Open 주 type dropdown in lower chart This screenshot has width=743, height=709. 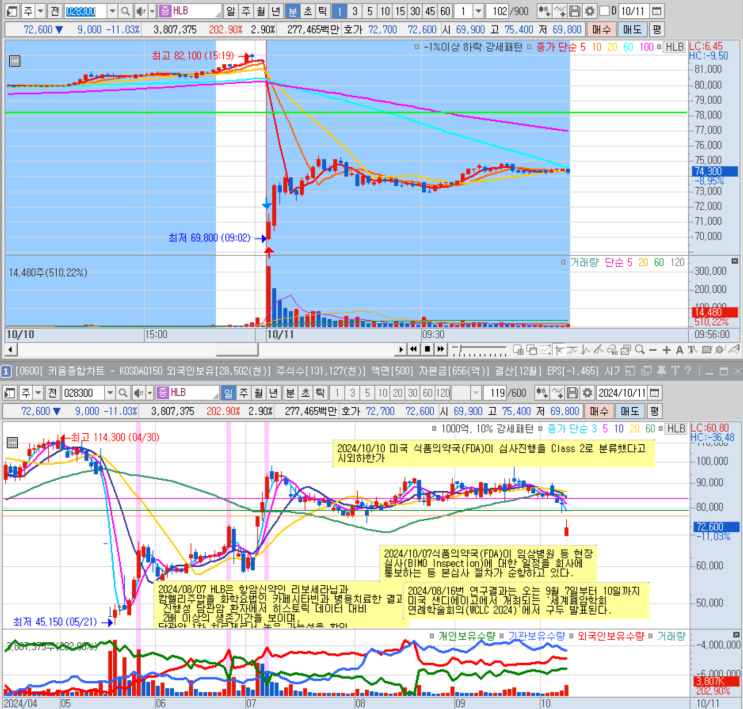click(x=38, y=392)
